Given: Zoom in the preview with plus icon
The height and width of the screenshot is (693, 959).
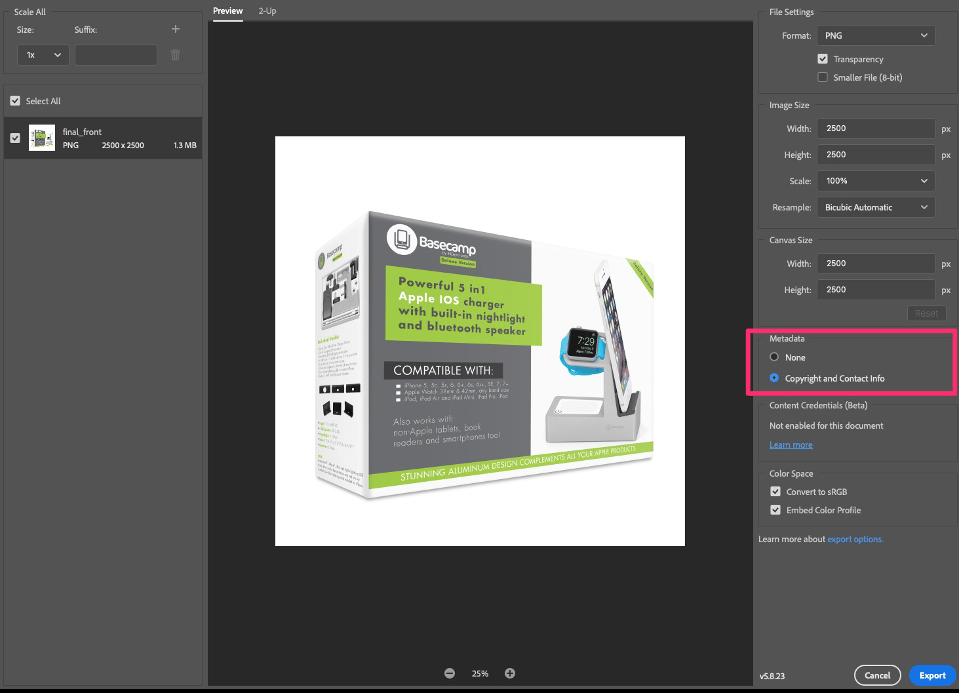Looking at the screenshot, I should [x=510, y=673].
